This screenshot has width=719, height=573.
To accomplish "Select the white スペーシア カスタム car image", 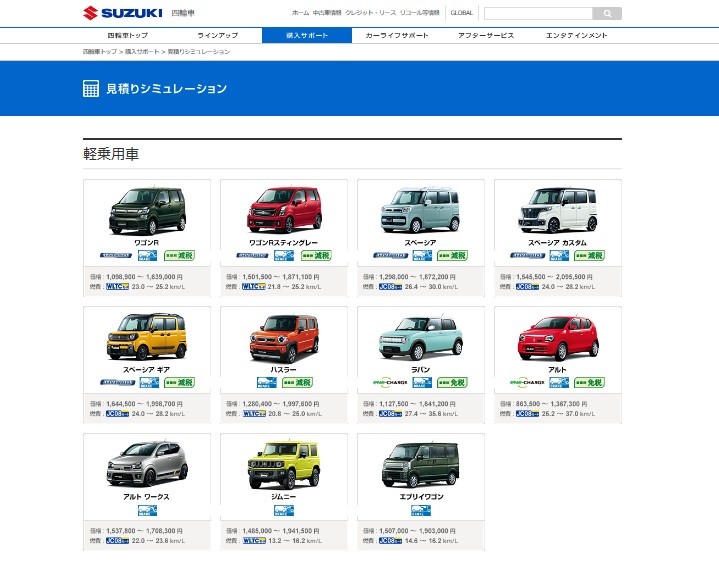I will pyautogui.click(x=558, y=210).
